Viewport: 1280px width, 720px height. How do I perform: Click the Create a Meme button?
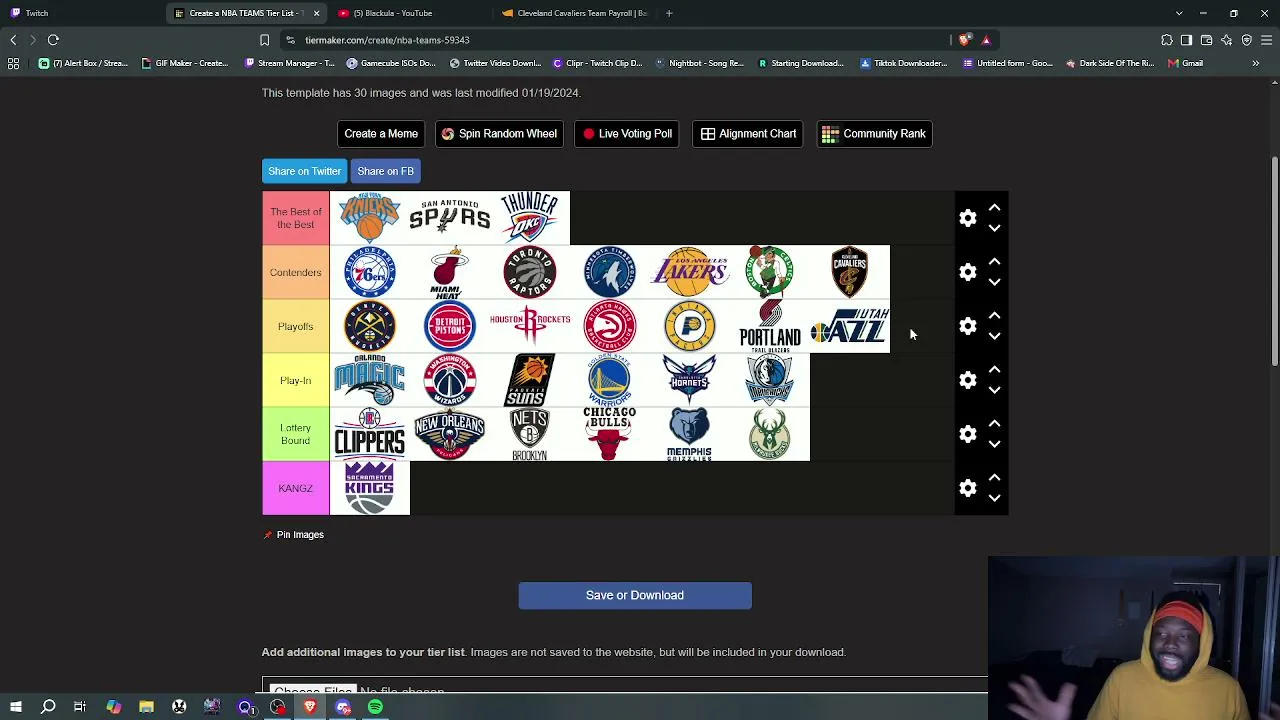[x=381, y=134]
